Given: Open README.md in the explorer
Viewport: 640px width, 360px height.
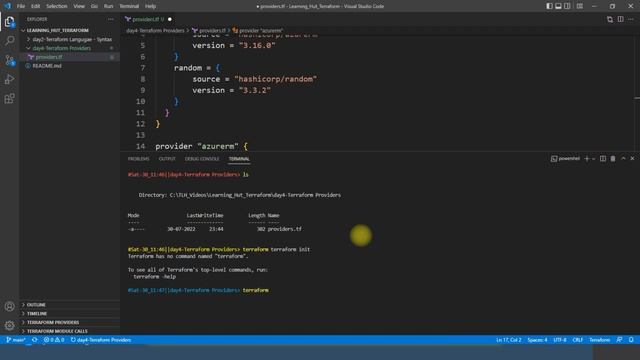Looking at the screenshot, I should 69,66.
